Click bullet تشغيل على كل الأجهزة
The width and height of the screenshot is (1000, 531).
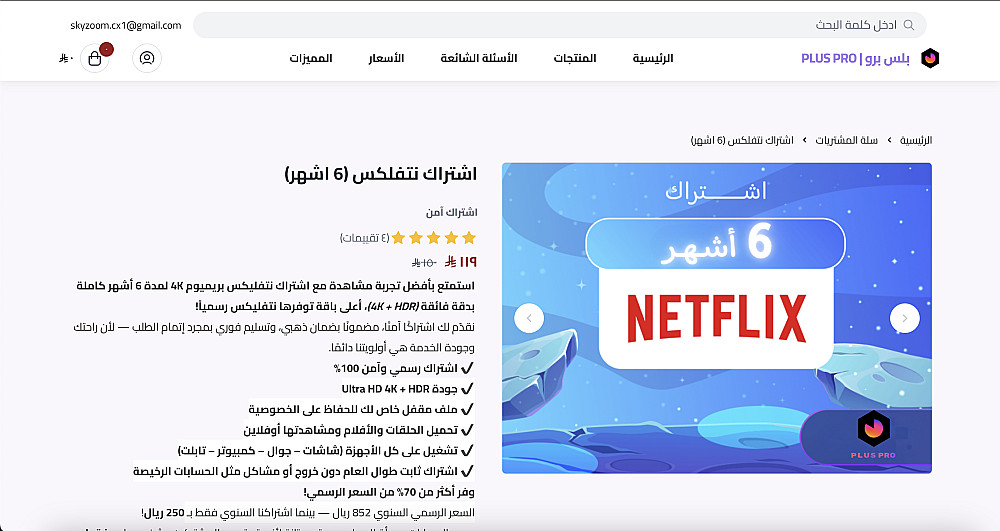point(325,451)
